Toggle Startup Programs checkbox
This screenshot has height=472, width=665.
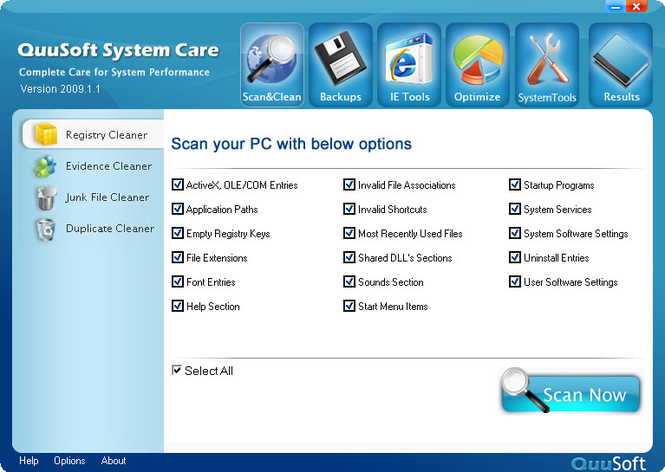pos(514,184)
